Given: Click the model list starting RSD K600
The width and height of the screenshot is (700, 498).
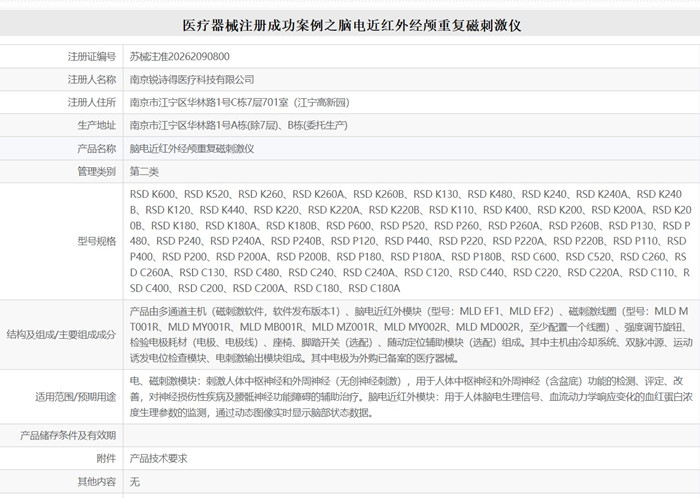Looking at the screenshot, I should point(410,241).
